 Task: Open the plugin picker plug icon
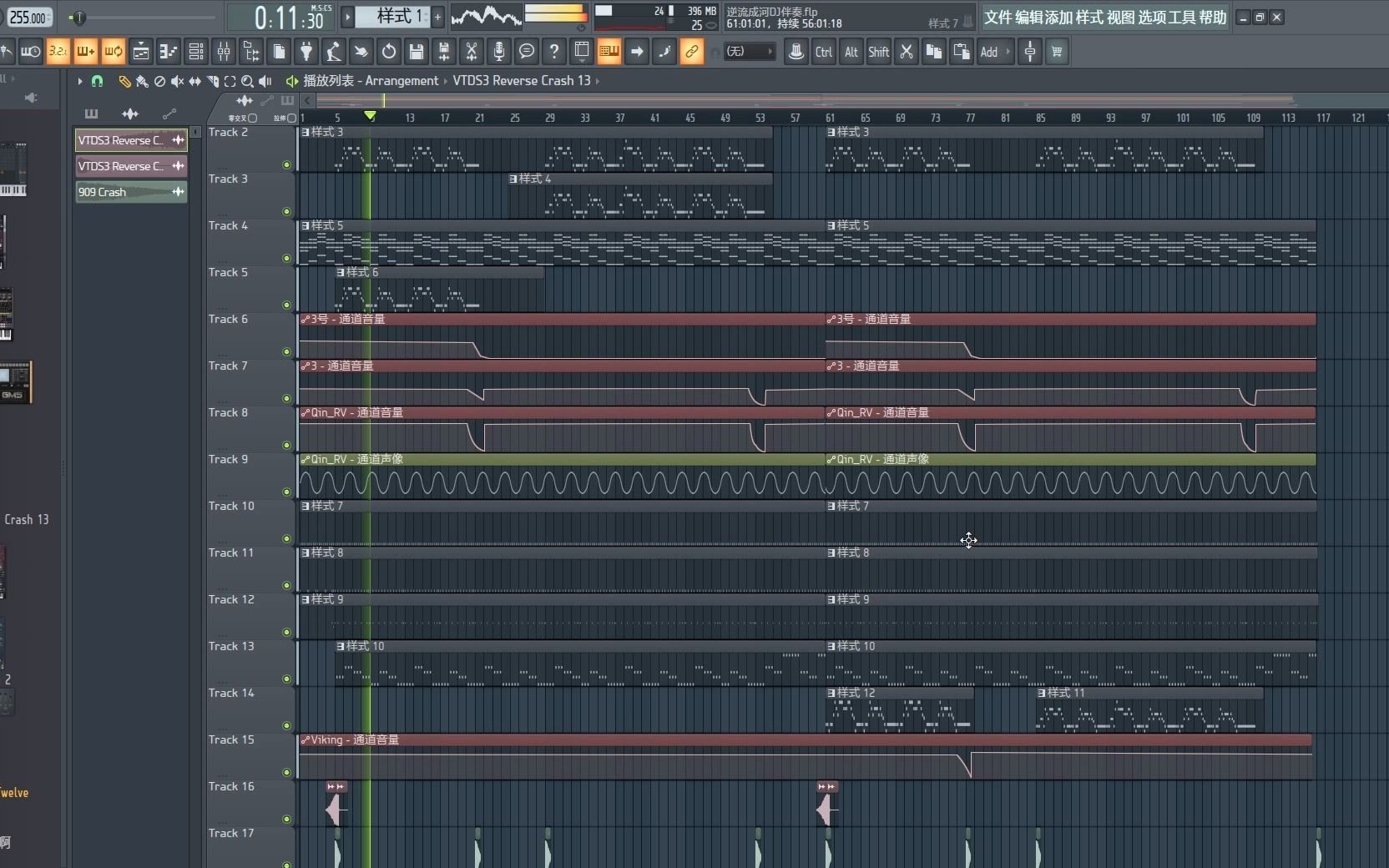tap(306, 52)
